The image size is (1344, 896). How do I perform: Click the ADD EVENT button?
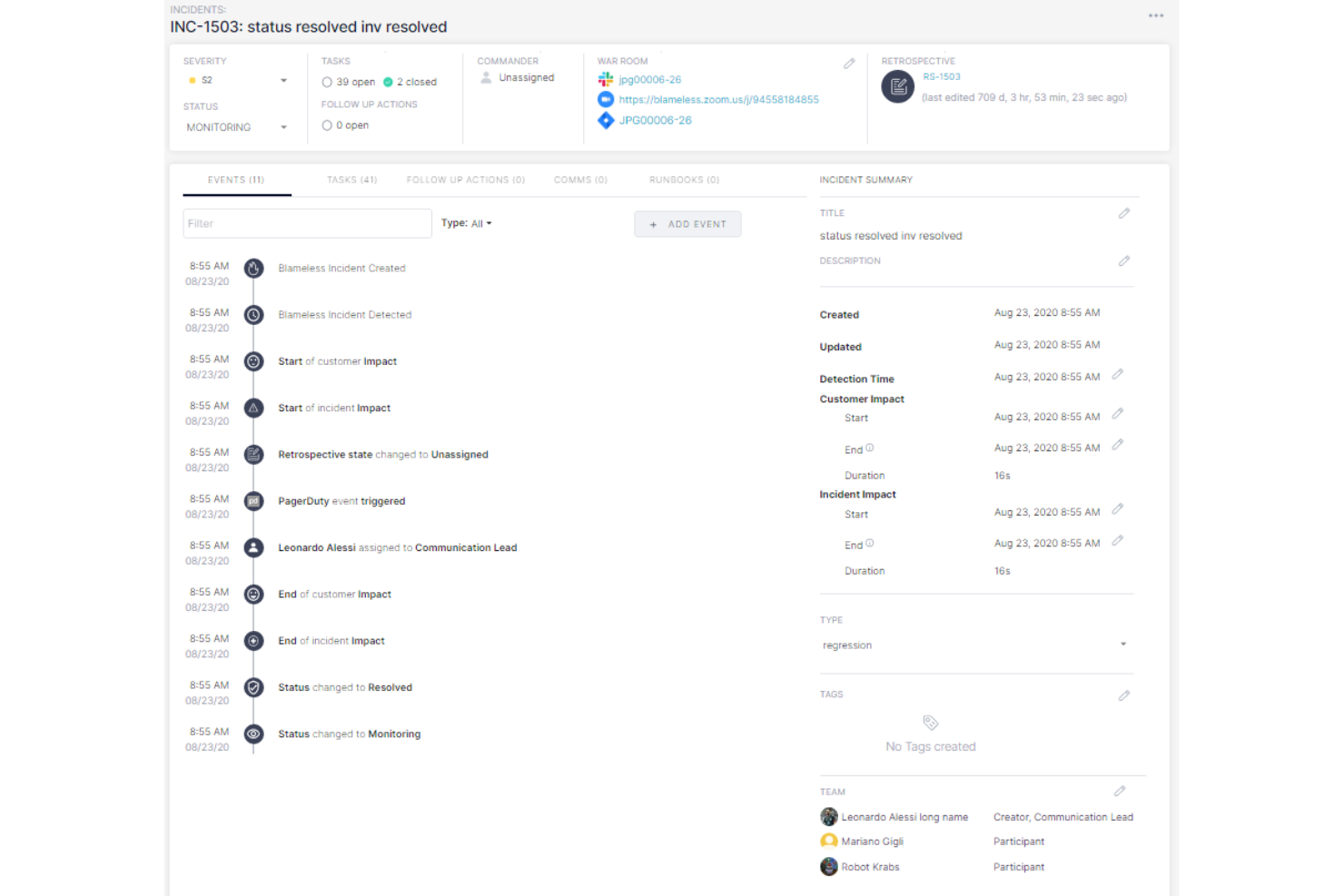[687, 223]
